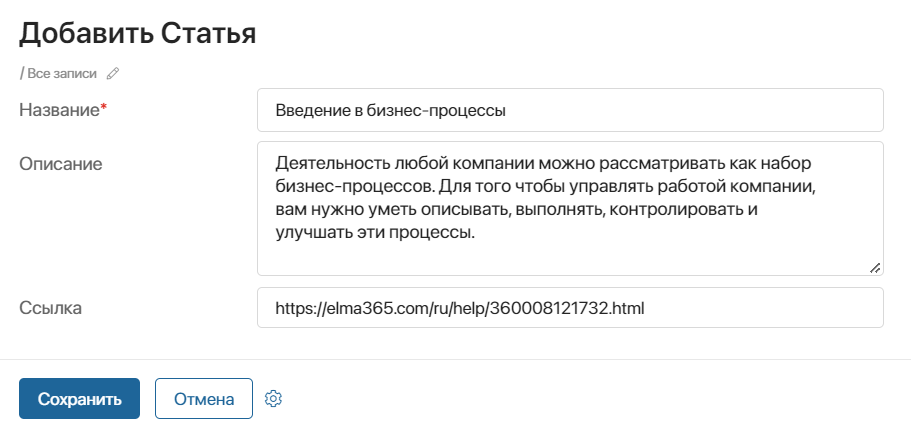Click the Ссылка field label
Screen dimensions: 911x427
[x=51, y=308]
